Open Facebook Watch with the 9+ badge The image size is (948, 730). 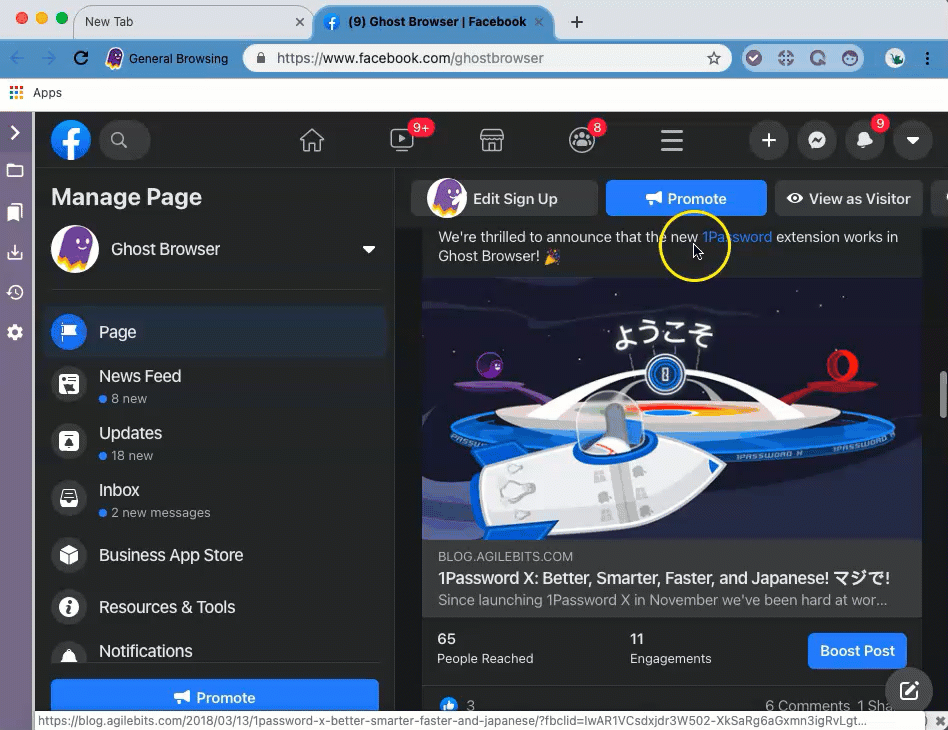[x=401, y=140]
